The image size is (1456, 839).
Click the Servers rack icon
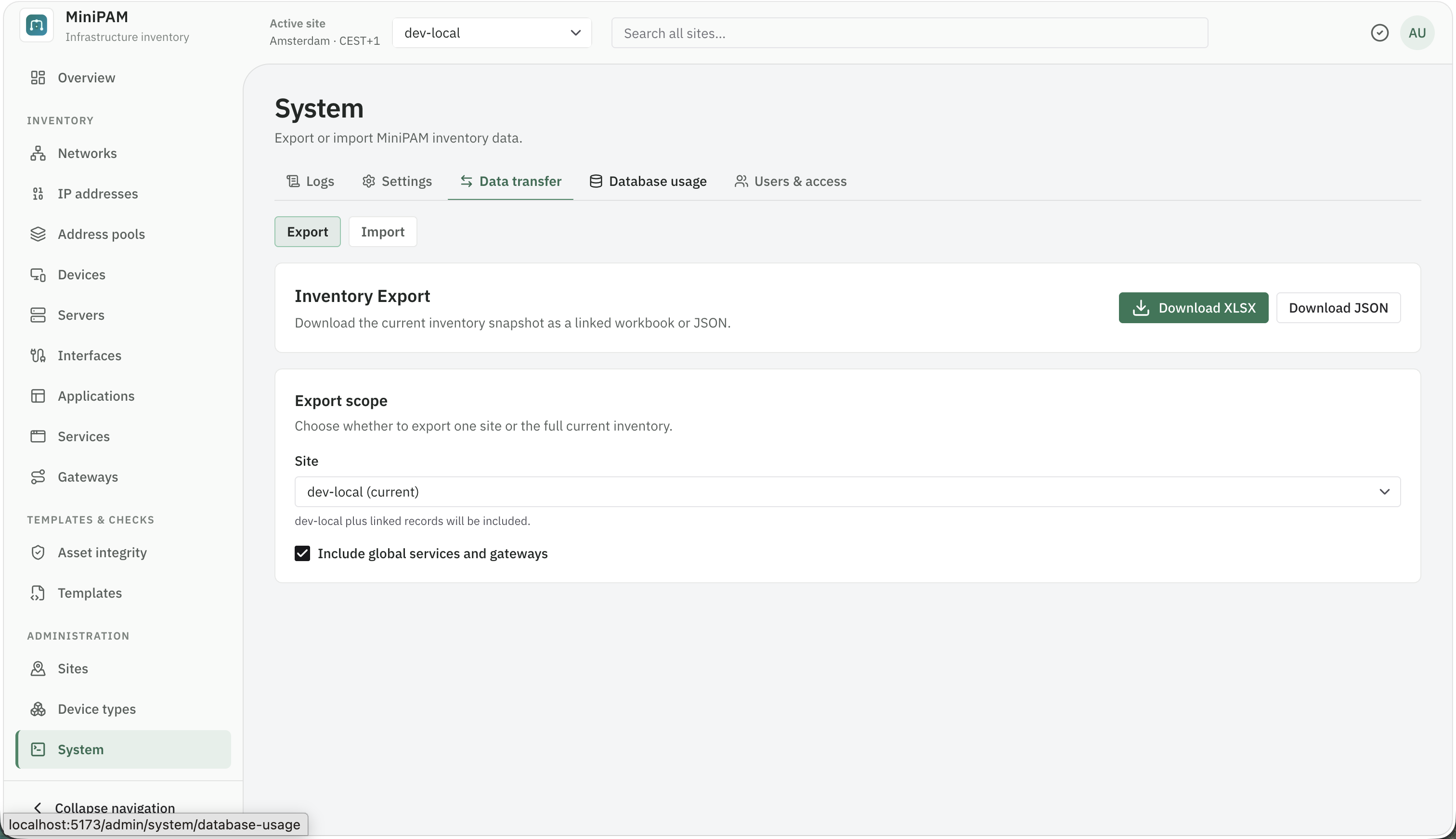38,315
